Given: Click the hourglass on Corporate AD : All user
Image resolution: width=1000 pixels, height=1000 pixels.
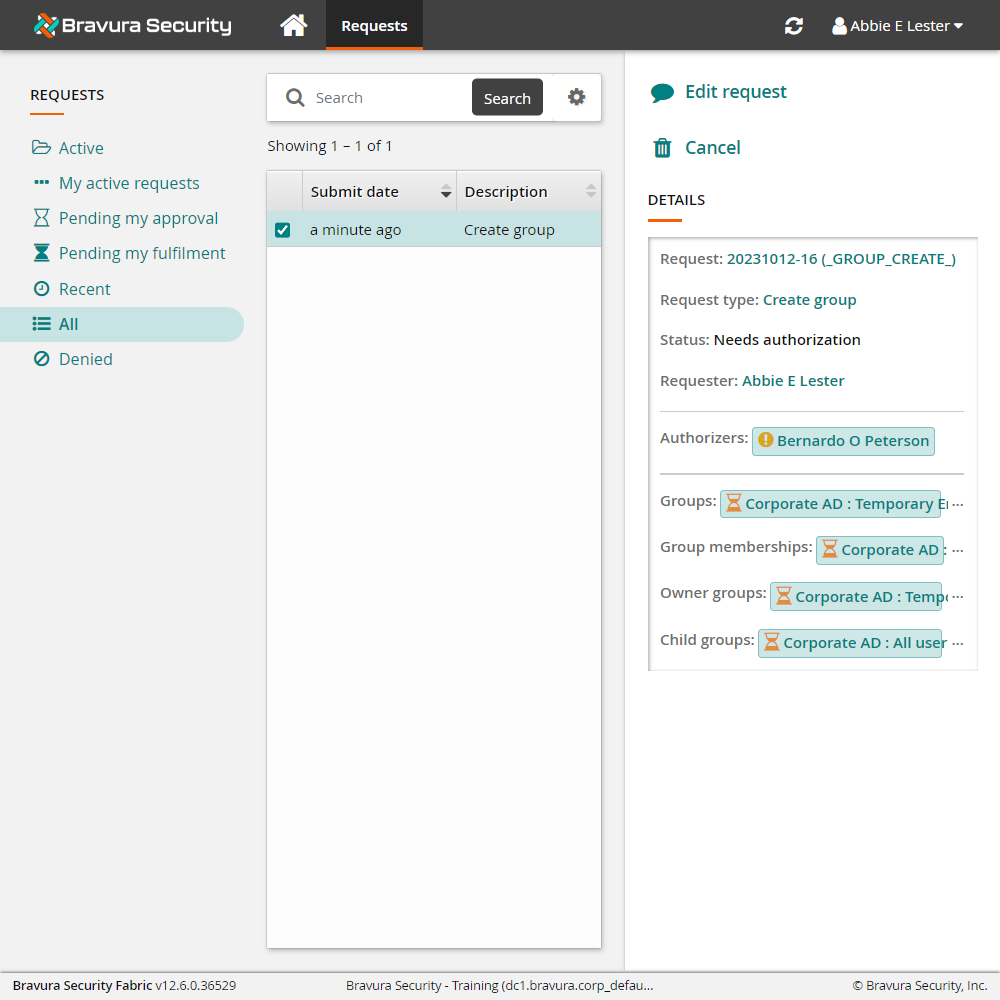Looking at the screenshot, I should 771,642.
